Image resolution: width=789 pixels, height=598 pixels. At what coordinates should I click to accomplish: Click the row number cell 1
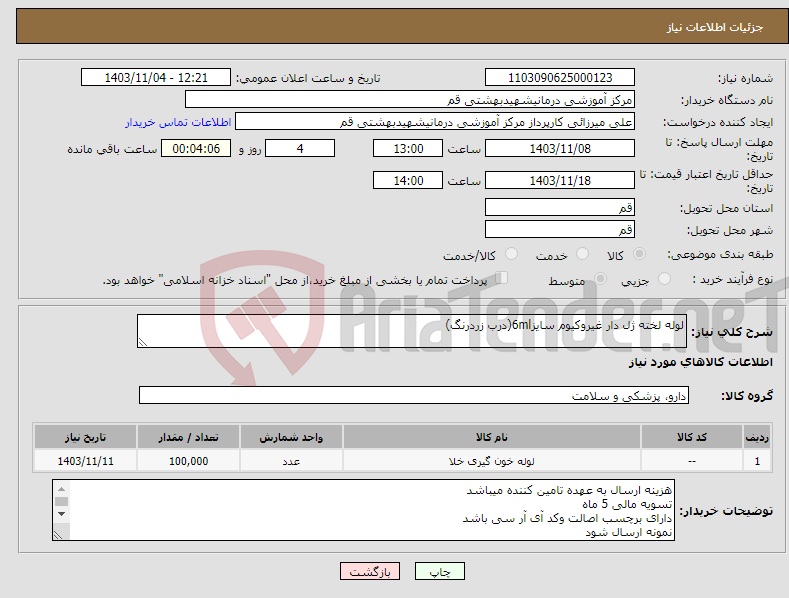coord(757,461)
